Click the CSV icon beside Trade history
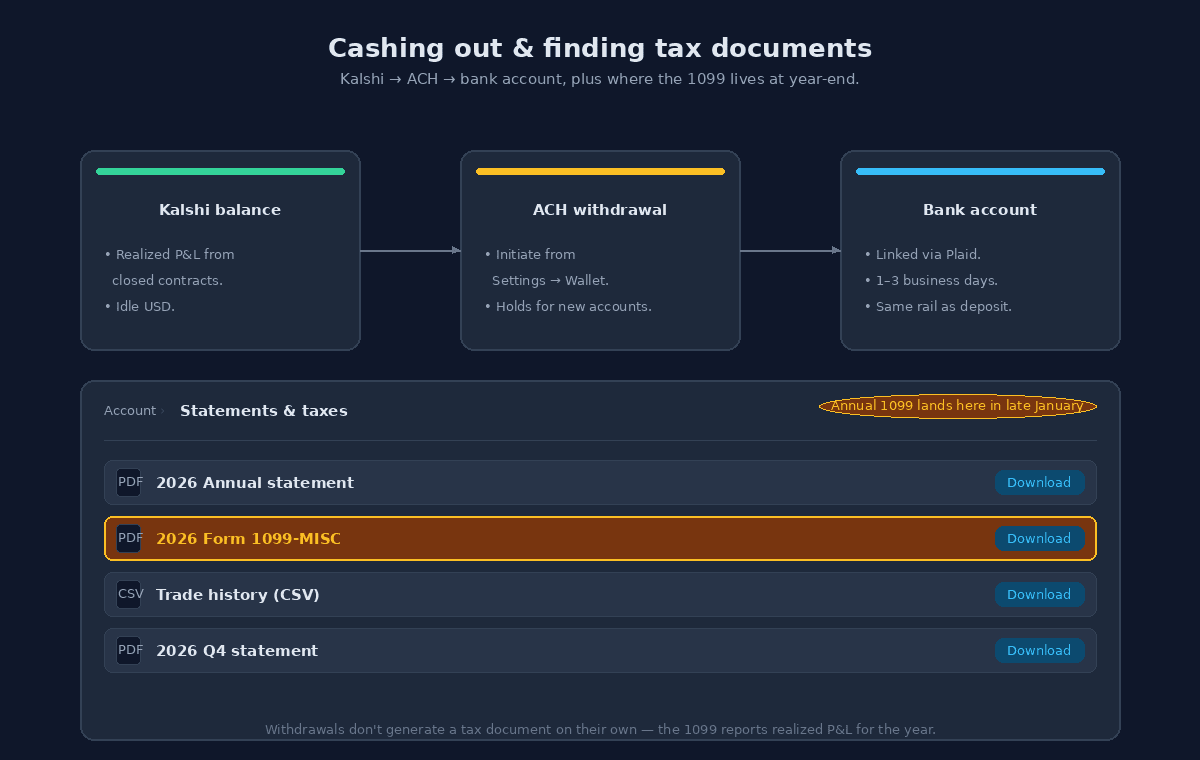The height and width of the screenshot is (760, 1200). click(x=130, y=595)
